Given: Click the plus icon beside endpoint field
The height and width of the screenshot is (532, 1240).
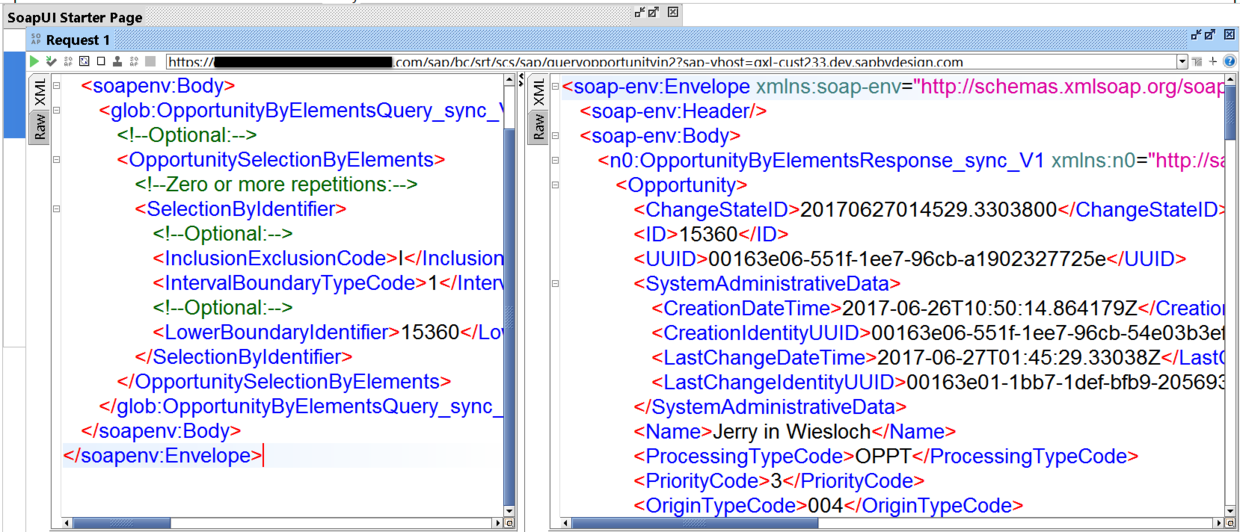Looking at the screenshot, I should click(1213, 62).
